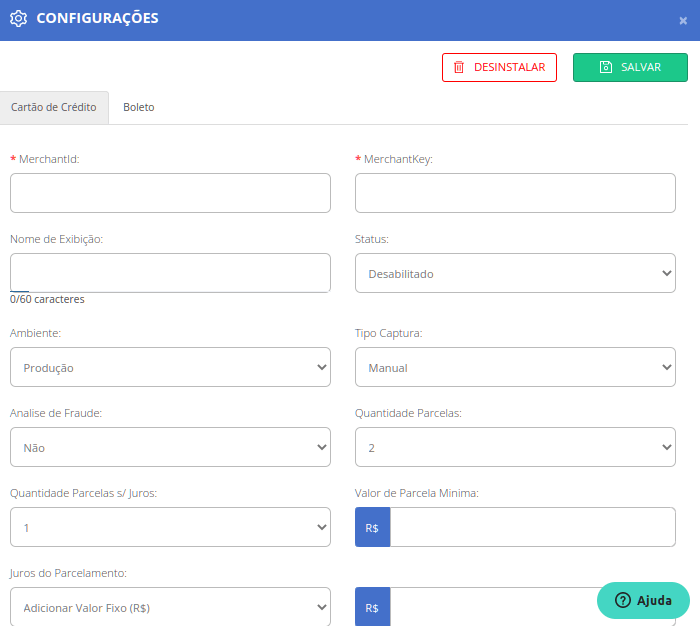This screenshot has width=700, height=626.
Task: Click the 'Tipo Captura:' label
Action: (388, 333)
